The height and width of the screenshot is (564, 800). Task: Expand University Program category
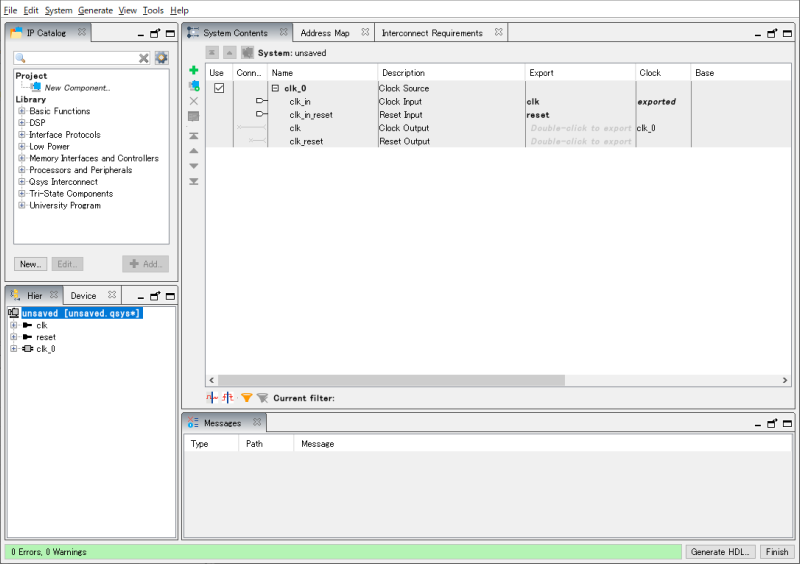coord(21,205)
